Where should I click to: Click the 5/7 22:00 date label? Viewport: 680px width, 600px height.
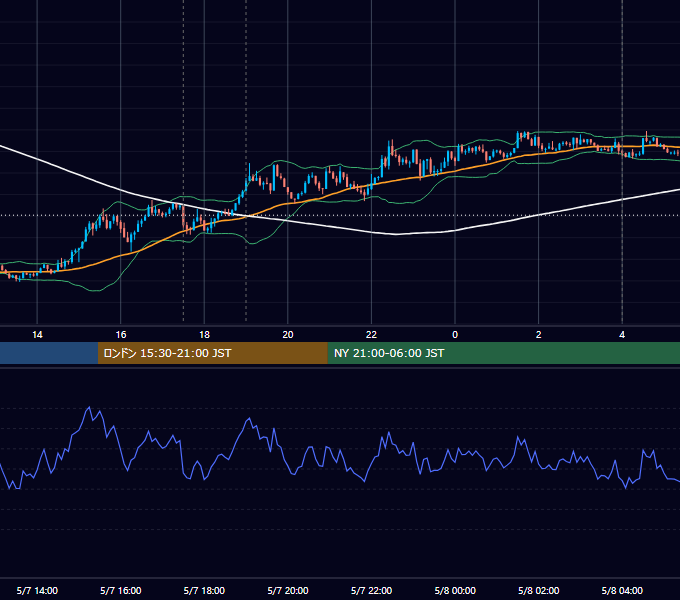click(x=371, y=590)
